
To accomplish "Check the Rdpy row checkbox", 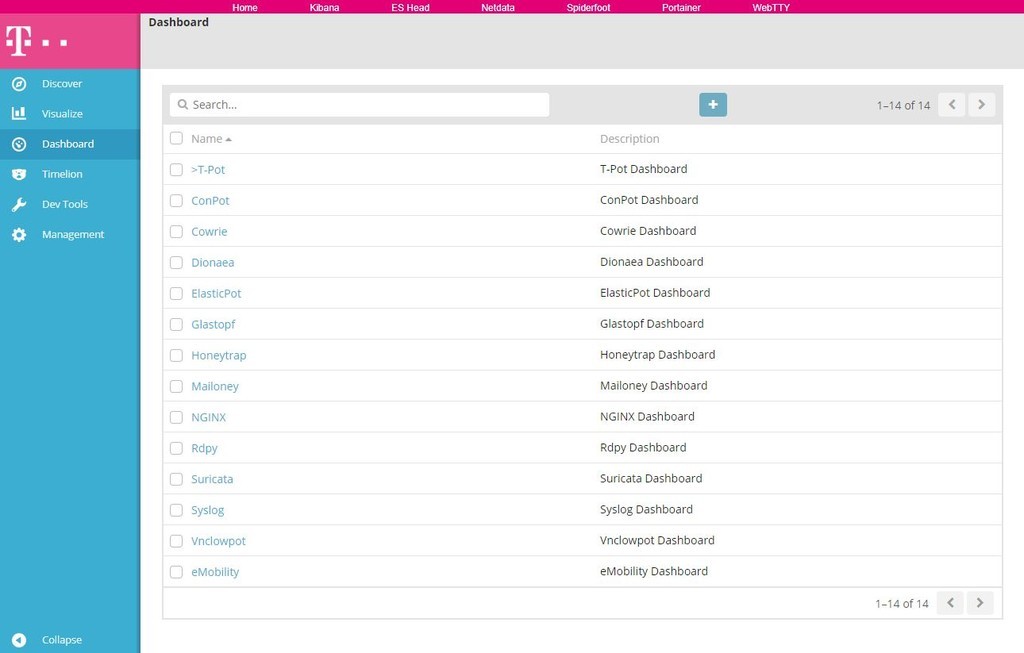I will (176, 449).
